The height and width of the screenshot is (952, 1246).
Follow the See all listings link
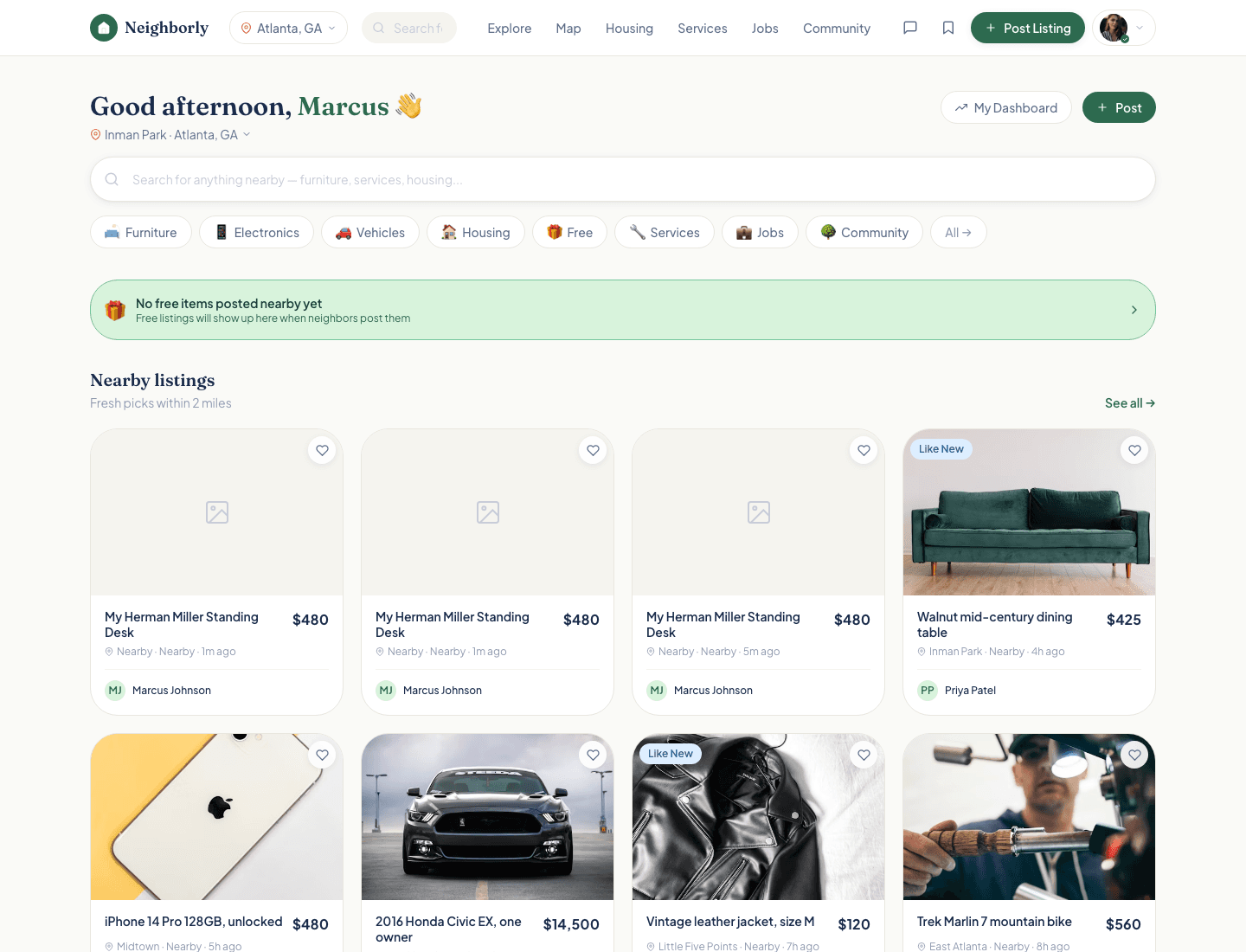pos(1130,403)
